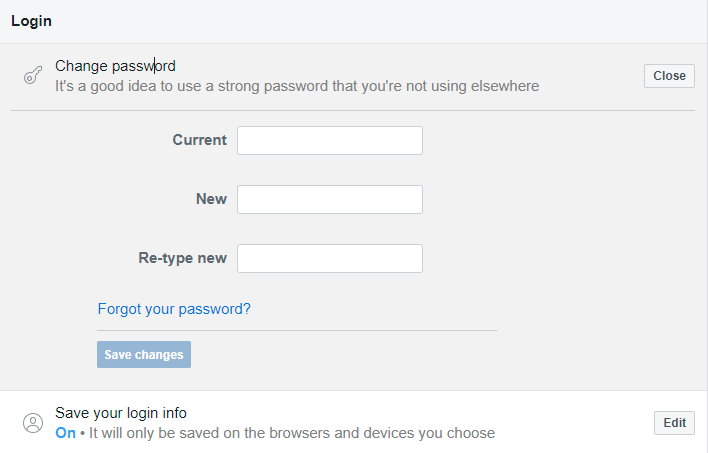Click the Save changes button

coord(144,355)
